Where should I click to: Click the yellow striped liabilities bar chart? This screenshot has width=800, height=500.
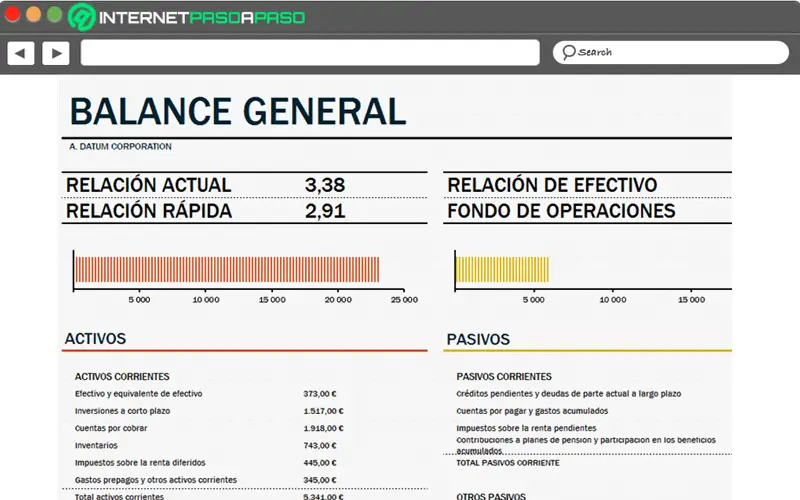pos(503,269)
